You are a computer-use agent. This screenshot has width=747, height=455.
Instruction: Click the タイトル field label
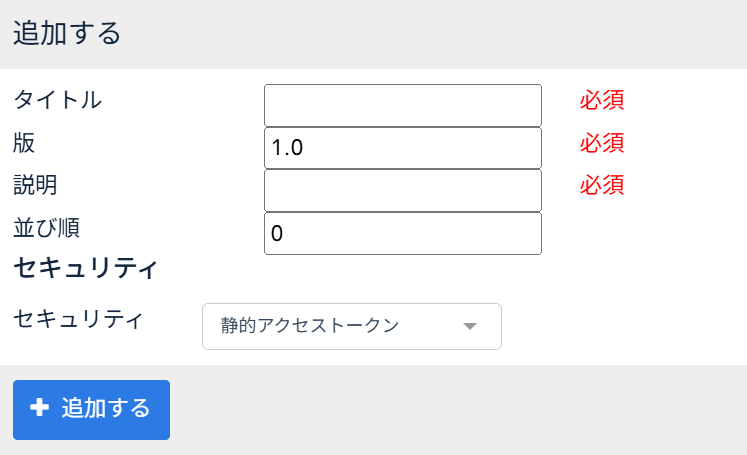tap(57, 100)
